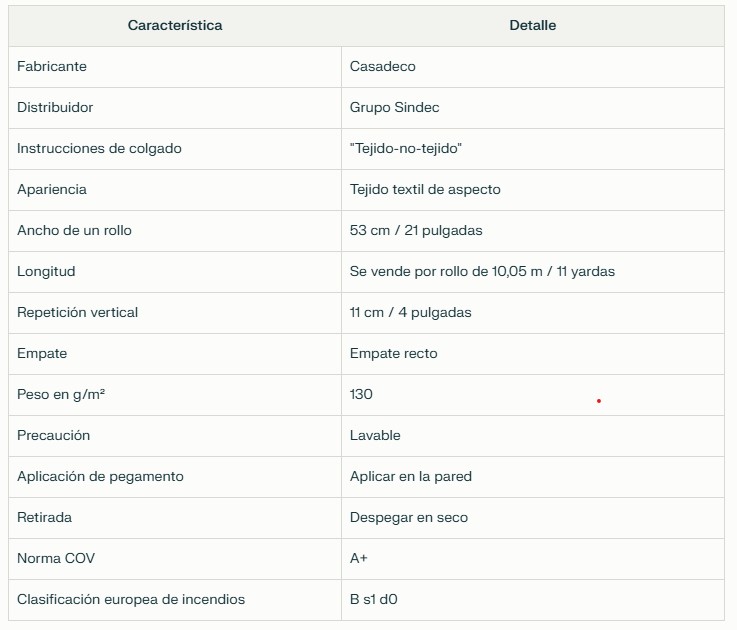
Task: Click the Detalle column header
Action: pyautogui.click(x=533, y=25)
